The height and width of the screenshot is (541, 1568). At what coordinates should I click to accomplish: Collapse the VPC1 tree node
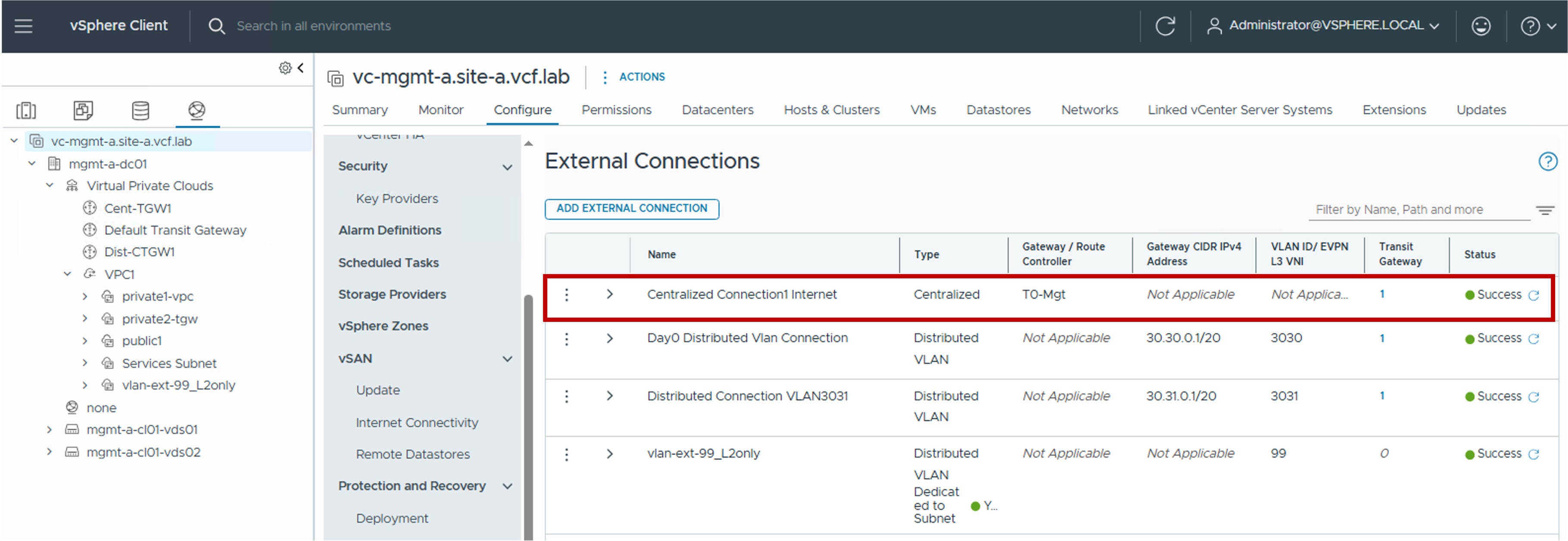click(68, 274)
